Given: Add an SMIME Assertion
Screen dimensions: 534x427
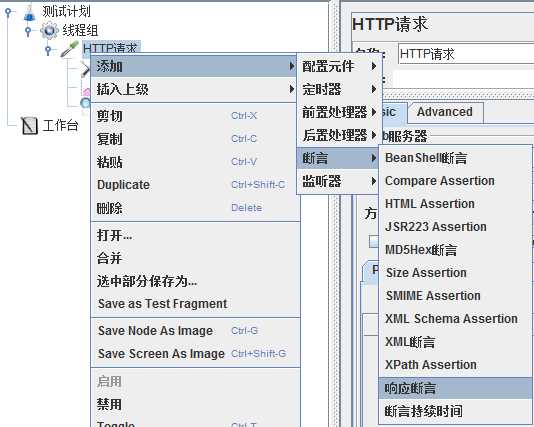Looking at the screenshot, I should click(x=455, y=296).
